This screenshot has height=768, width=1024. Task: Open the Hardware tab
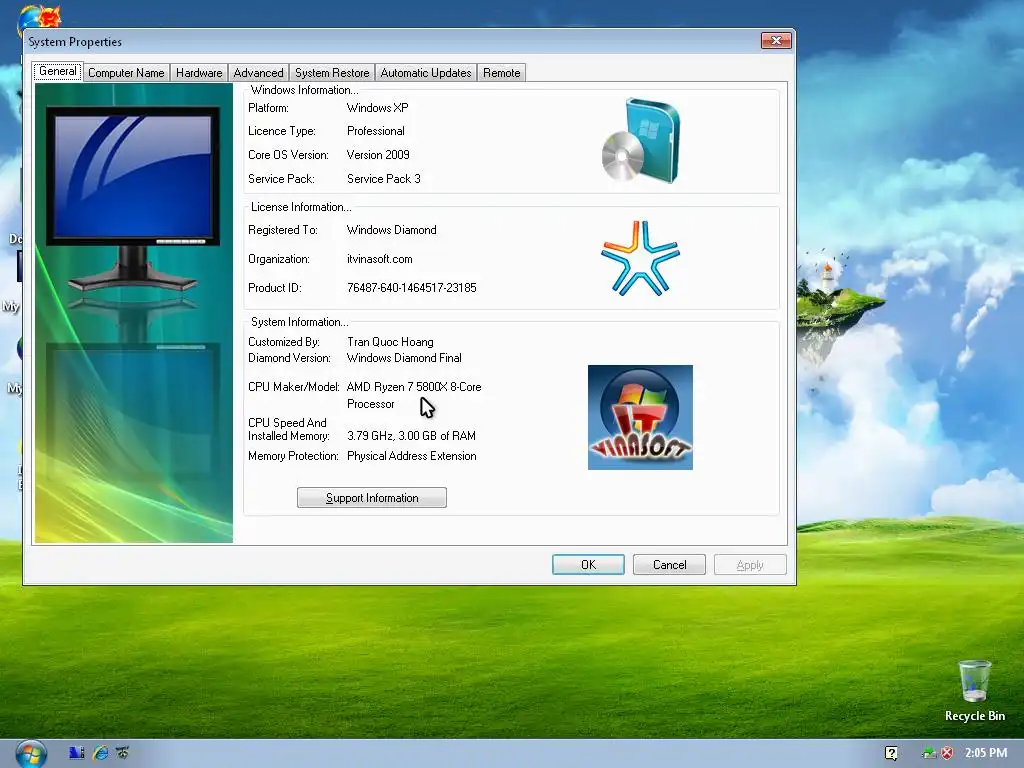pyautogui.click(x=199, y=72)
